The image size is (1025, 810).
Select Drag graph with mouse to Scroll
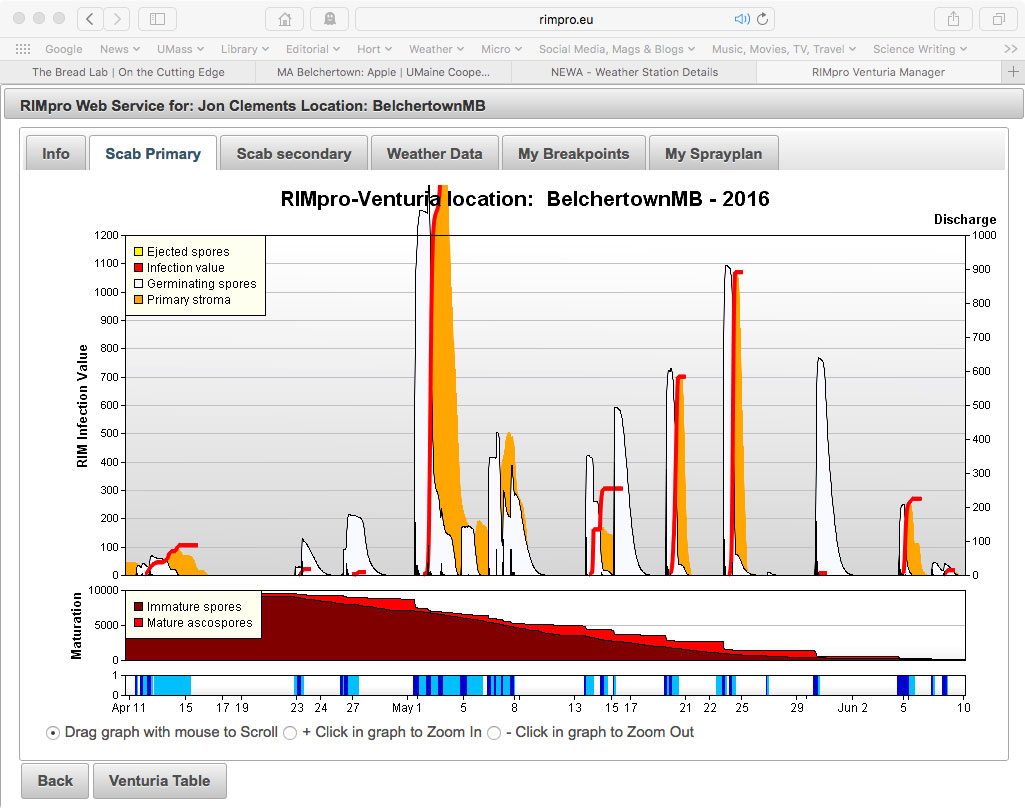(x=53, y=733)
